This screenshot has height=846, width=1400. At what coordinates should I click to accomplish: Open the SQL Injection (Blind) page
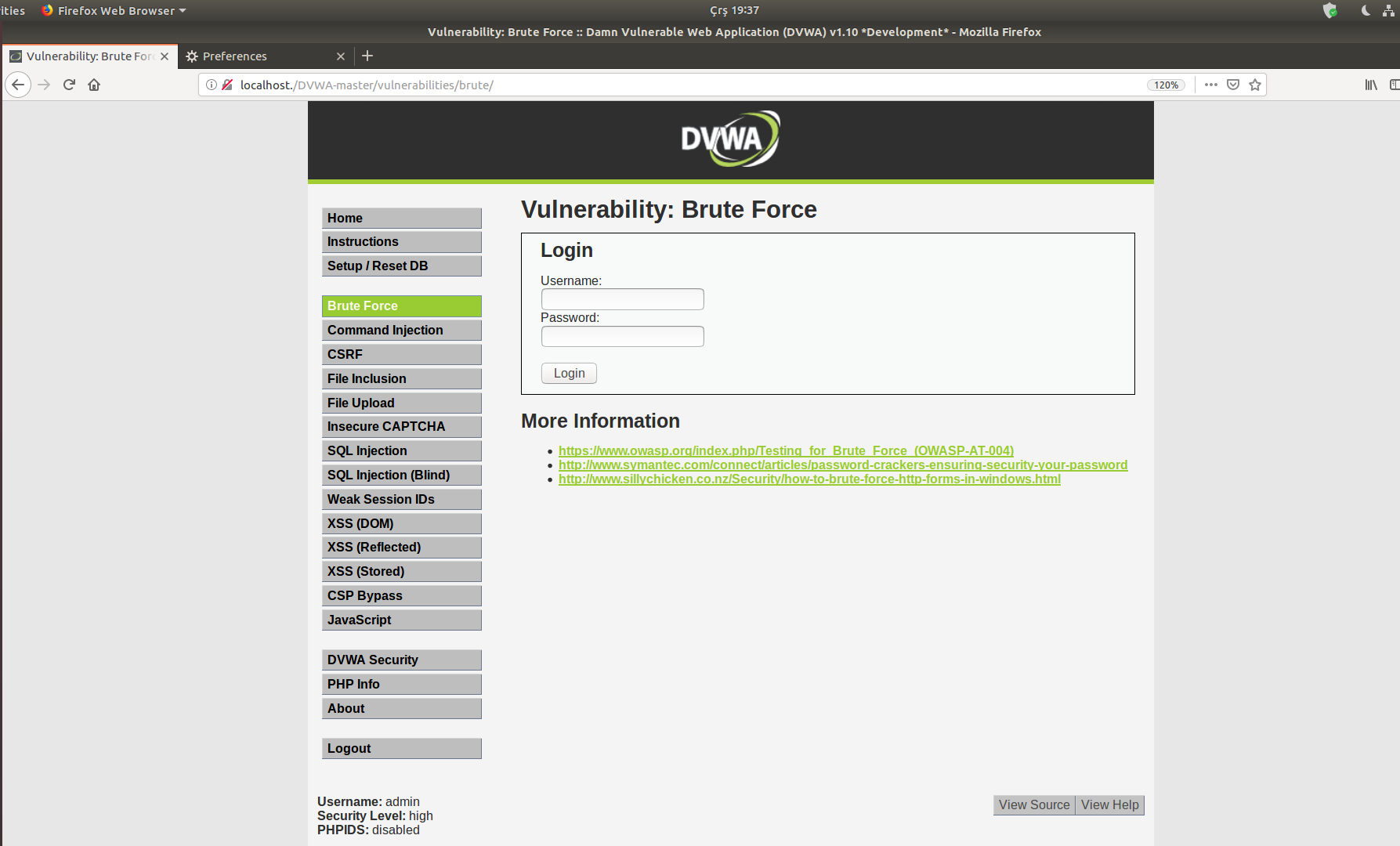(401, 475)
